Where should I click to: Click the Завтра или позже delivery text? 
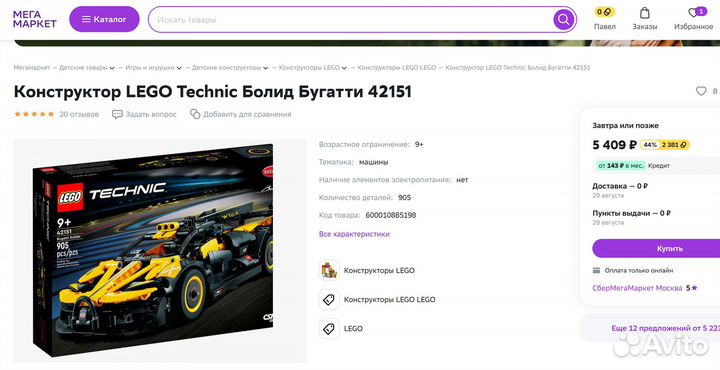click(625, 125)
